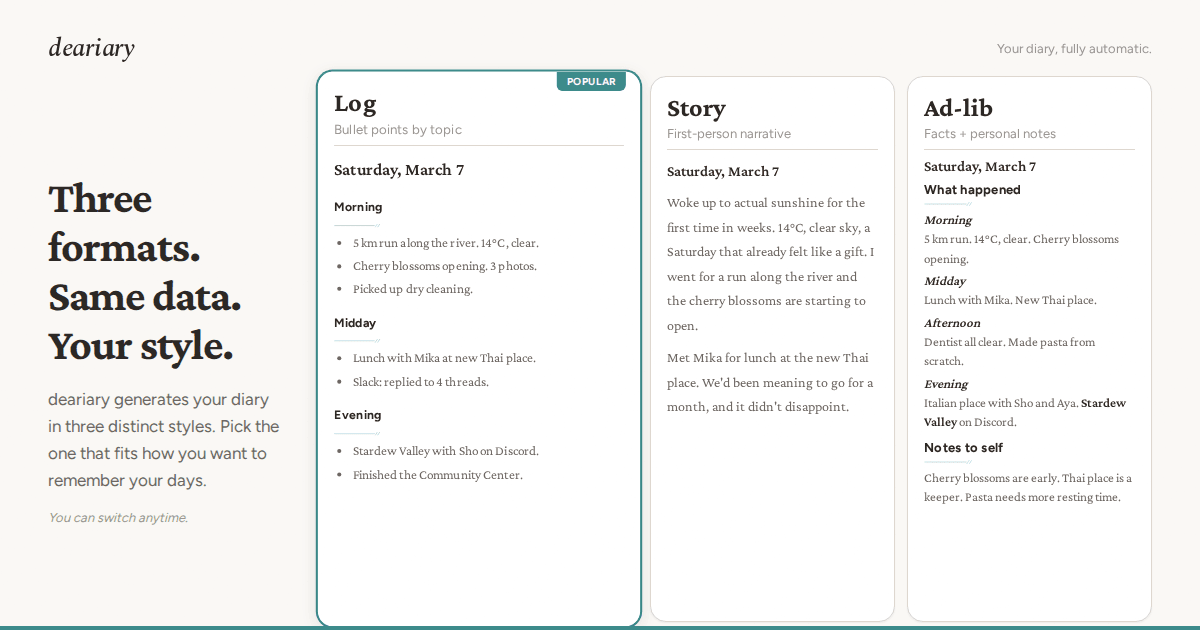Click 'First-person narrative' subtitle
Screen dimensions: 1200x630
tap(728, 133)
